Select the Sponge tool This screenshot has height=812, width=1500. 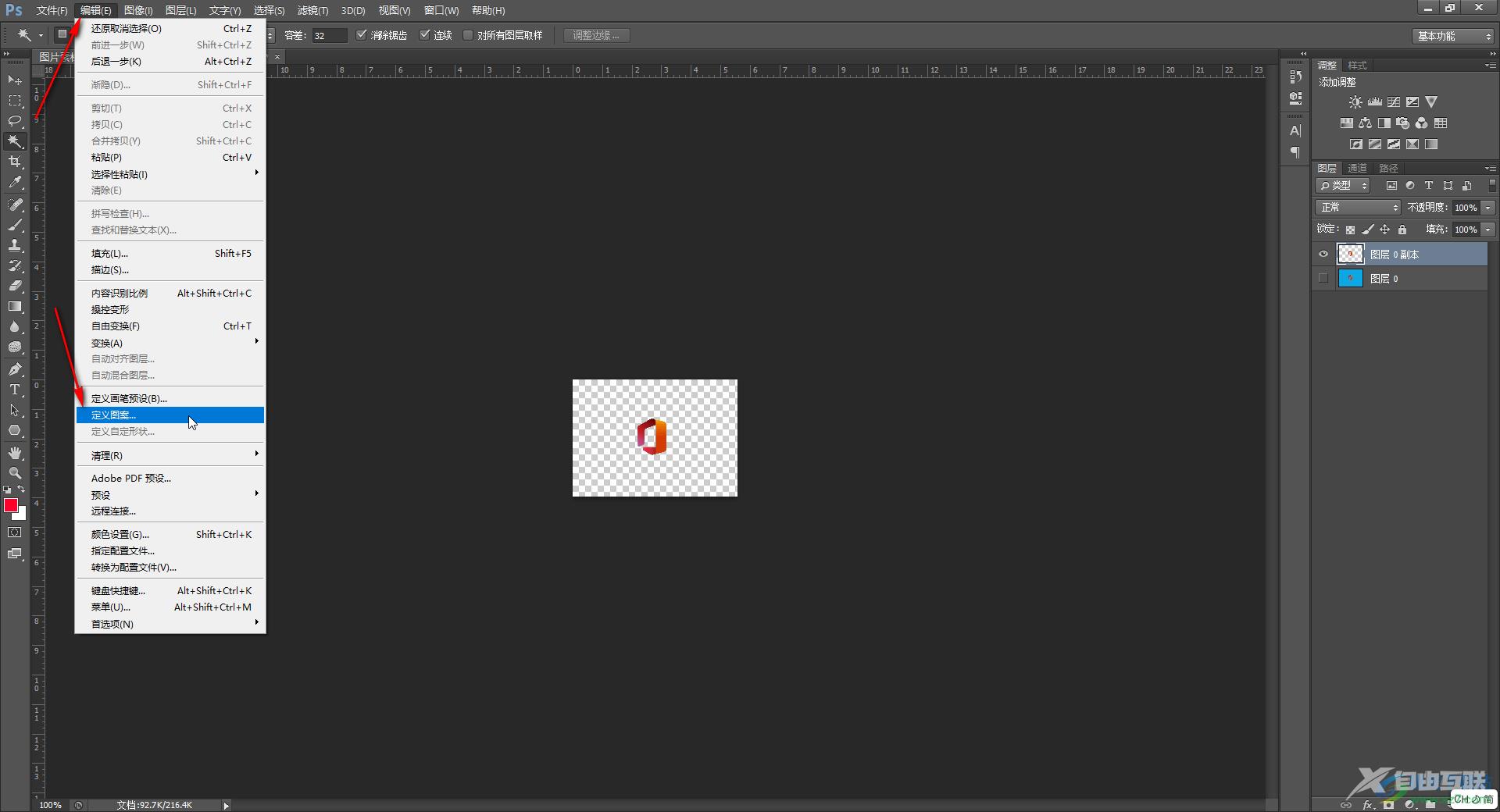coord(15,347)
